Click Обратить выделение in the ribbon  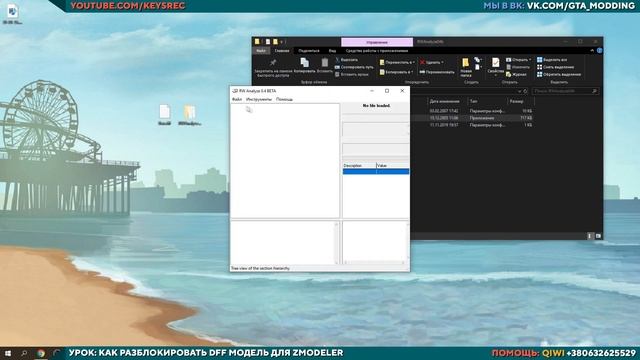pyautogui.click(x=558, y=74)
